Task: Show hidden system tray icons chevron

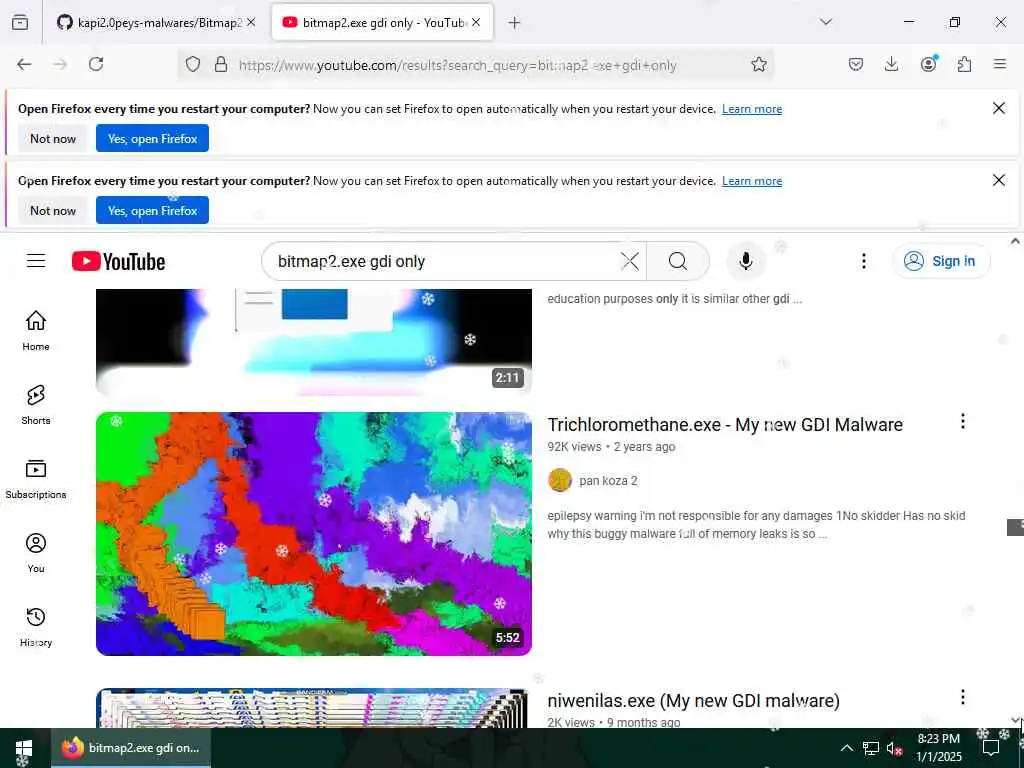Action: [846, 748]
